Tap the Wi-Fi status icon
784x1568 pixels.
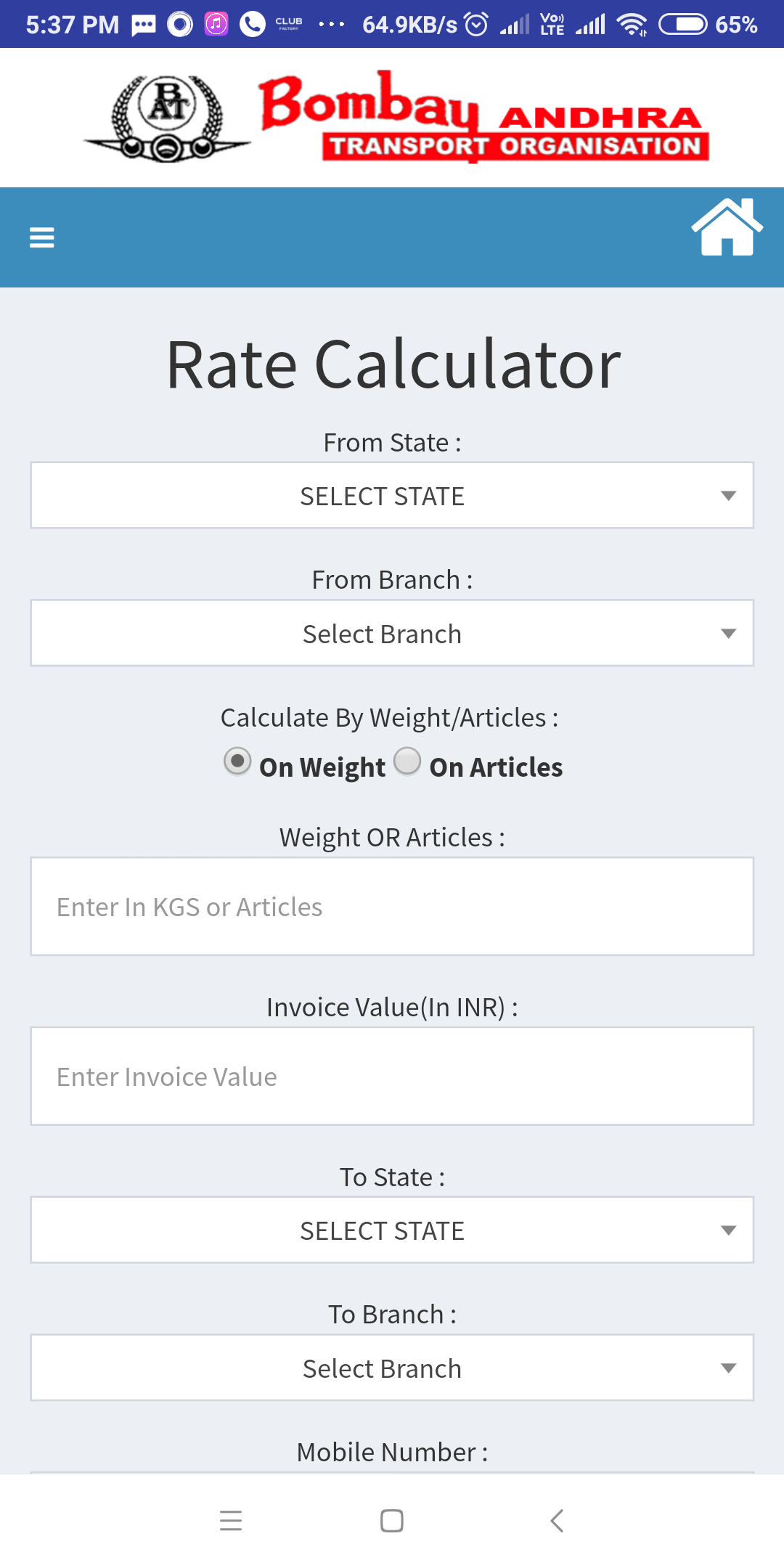[x=632, y=25]
